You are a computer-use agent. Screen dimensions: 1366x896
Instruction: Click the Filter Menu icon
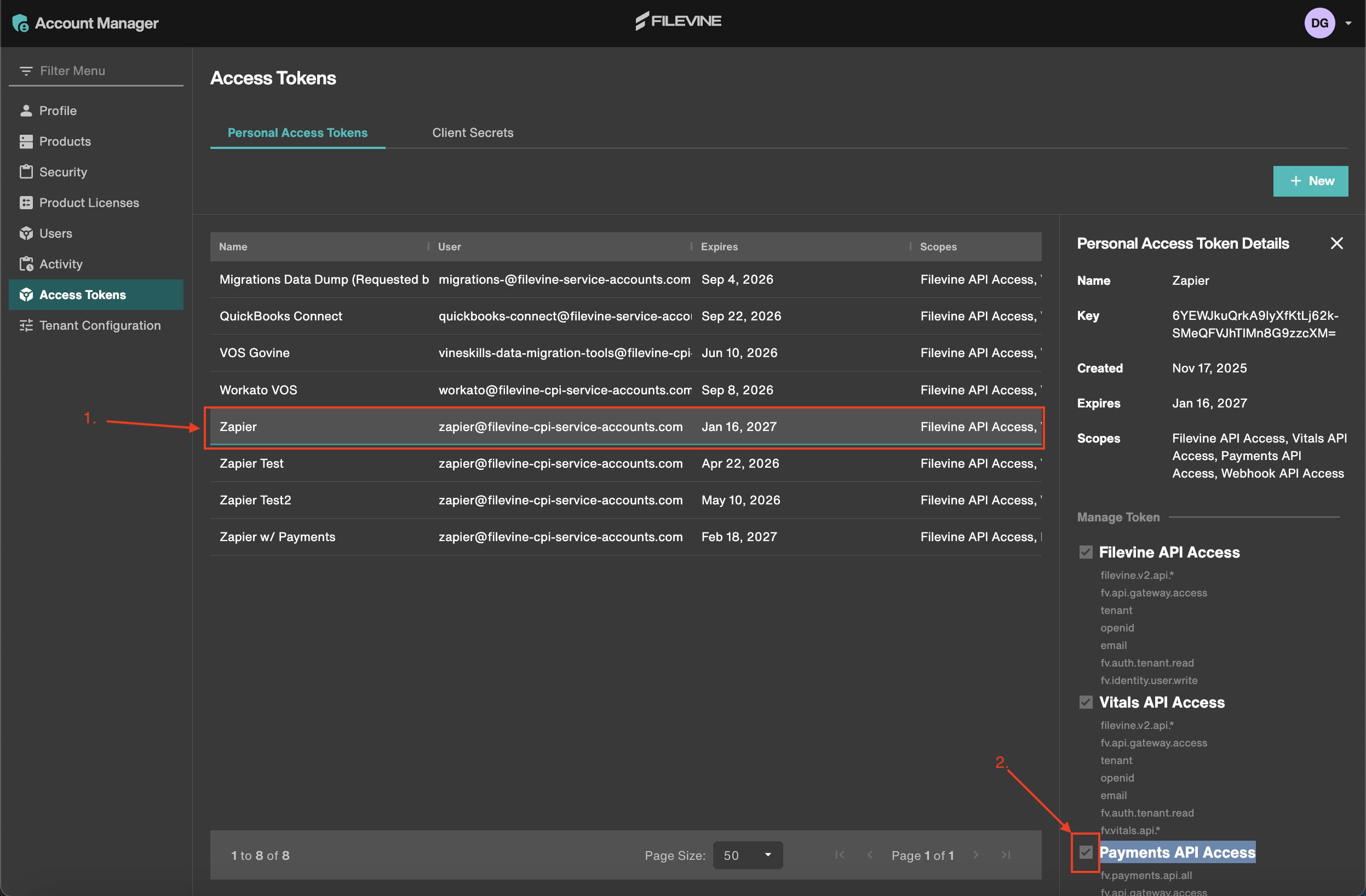(26, 71)
